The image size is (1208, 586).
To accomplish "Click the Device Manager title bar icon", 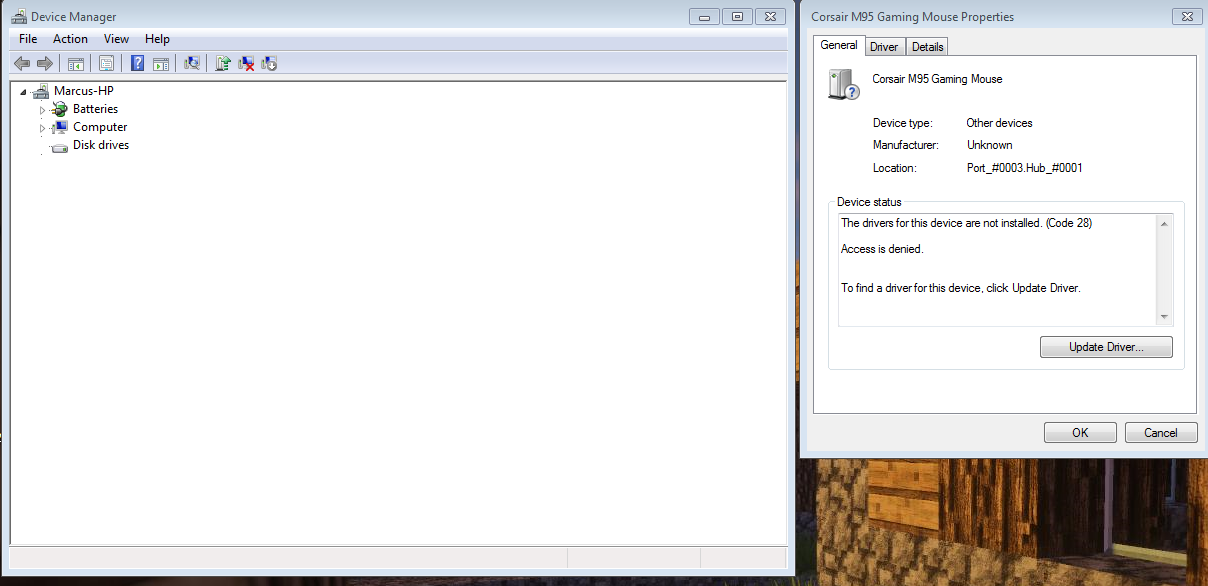I will tap(19, 17).
